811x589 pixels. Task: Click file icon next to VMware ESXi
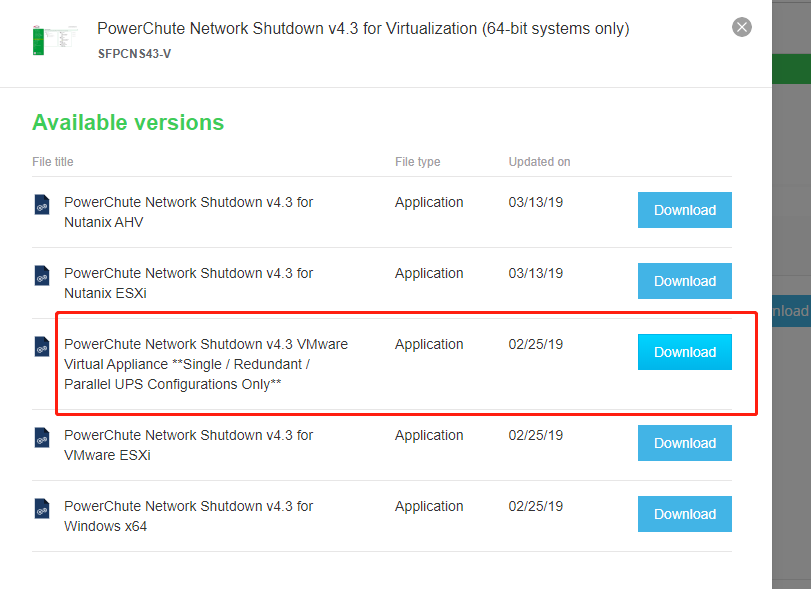(42, 437)
